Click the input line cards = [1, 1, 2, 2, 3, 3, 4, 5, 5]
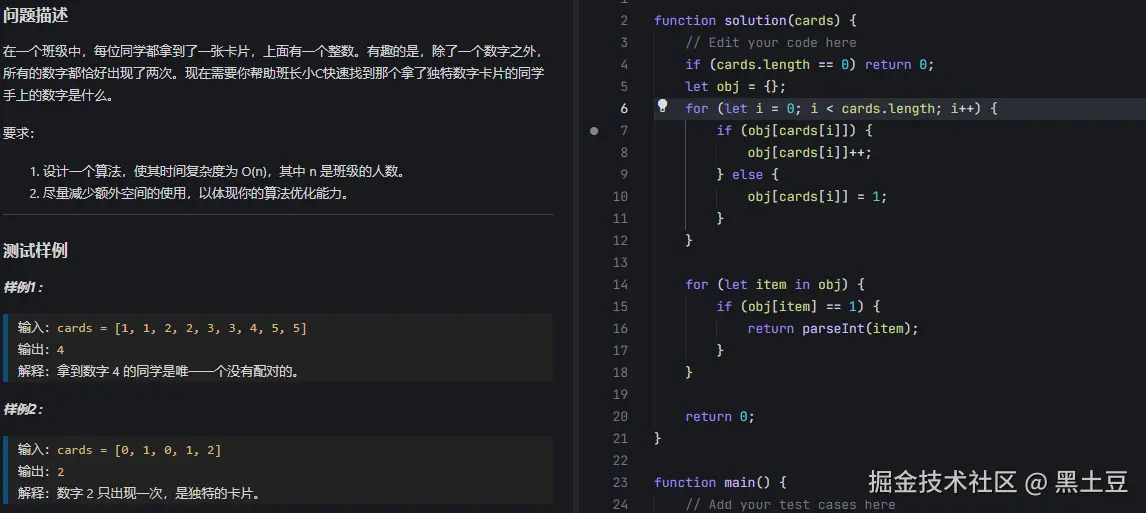The image size is (1146, 513). tap(162, 328)
